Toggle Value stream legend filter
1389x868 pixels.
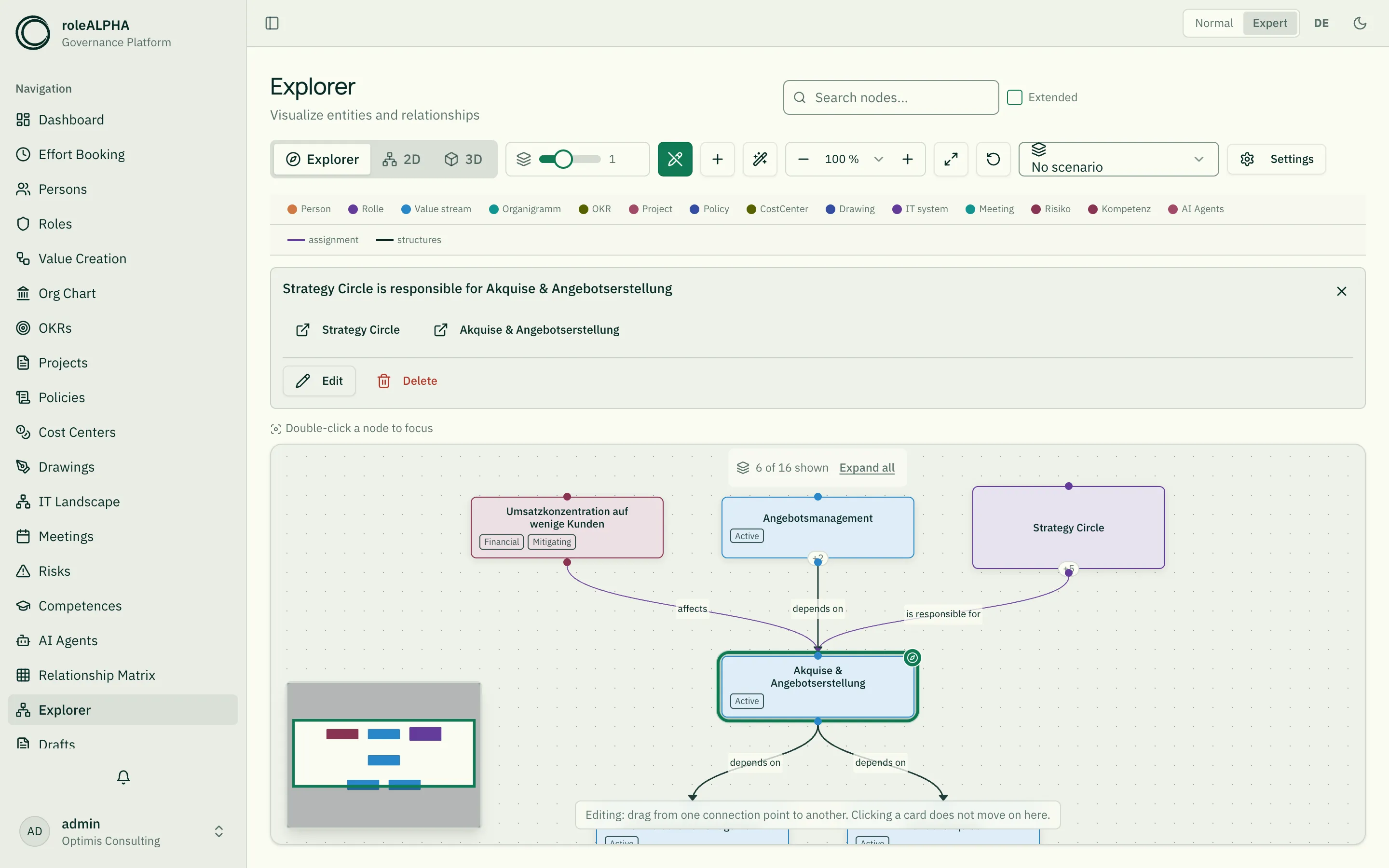436,209
